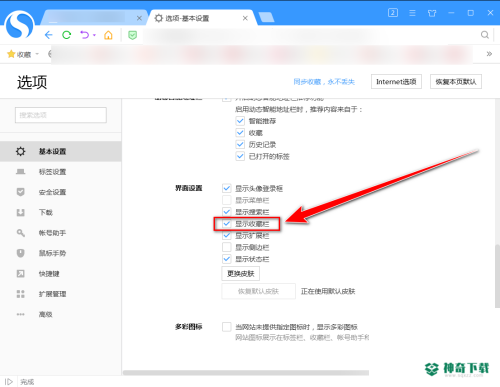
Task: Click the favorites star icon
Action: [x=11, y=54]
